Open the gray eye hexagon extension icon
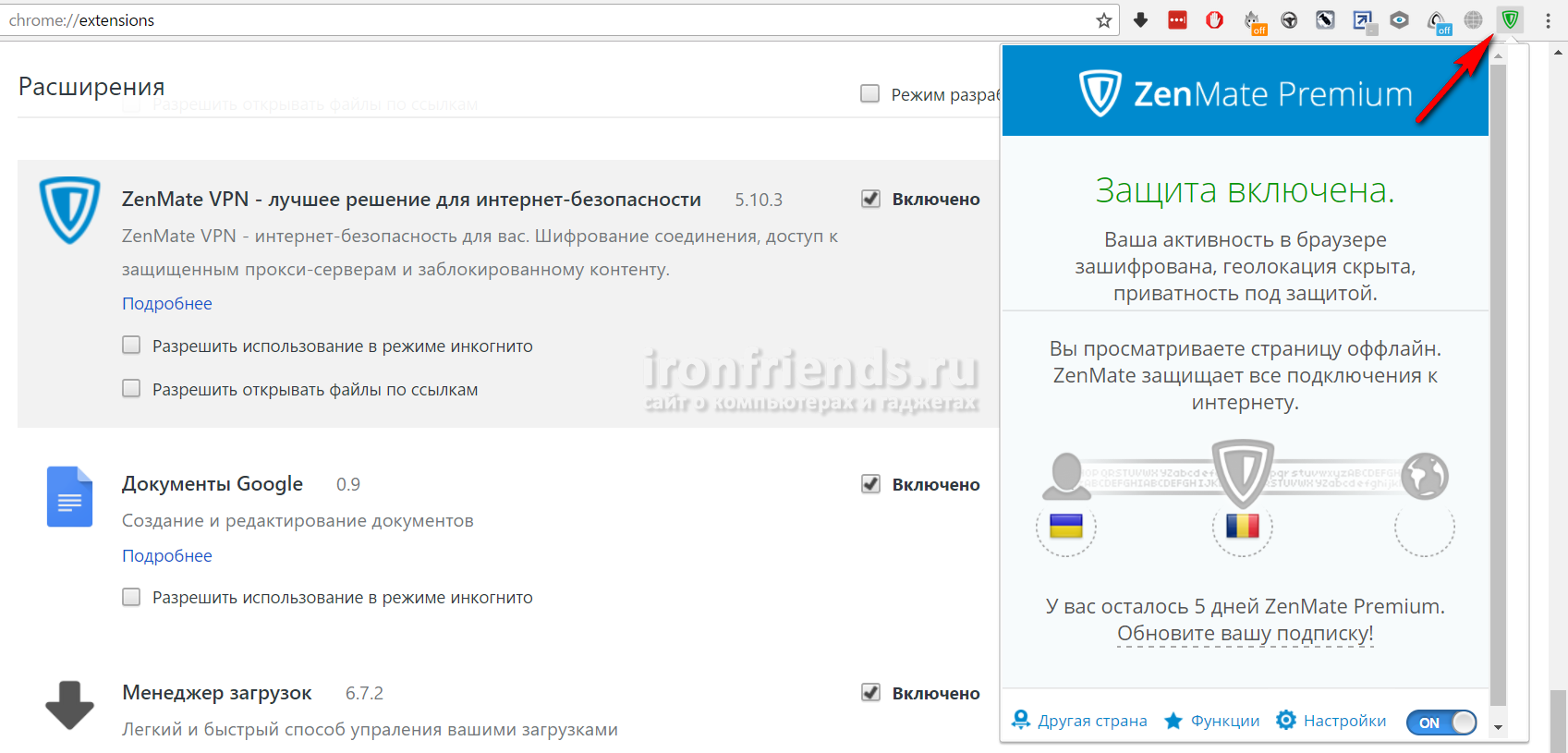This screenshot has height=753, width=1568. (1400, 20)
